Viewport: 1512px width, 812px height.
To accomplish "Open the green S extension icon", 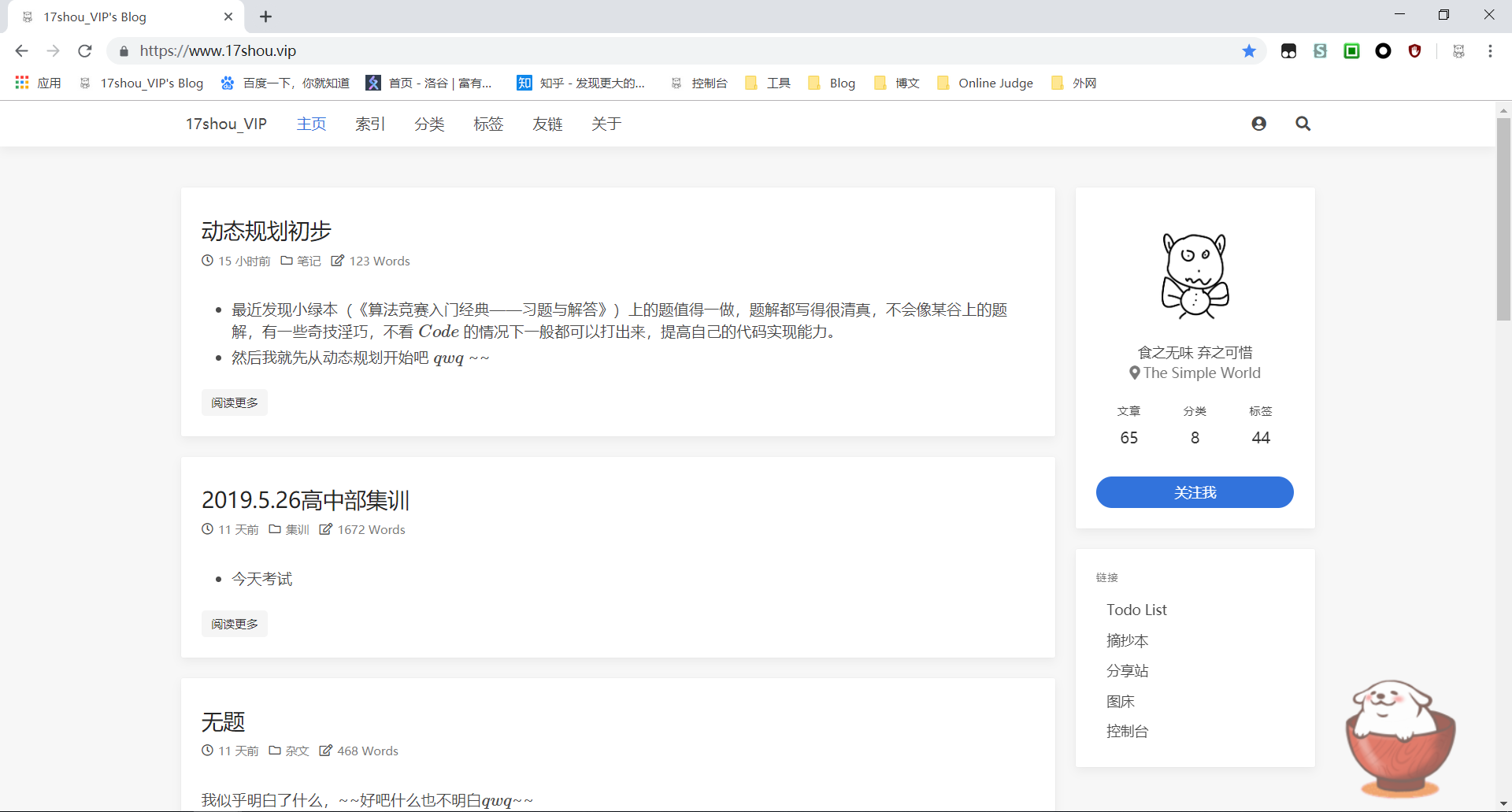I will tap(1321, 51).
